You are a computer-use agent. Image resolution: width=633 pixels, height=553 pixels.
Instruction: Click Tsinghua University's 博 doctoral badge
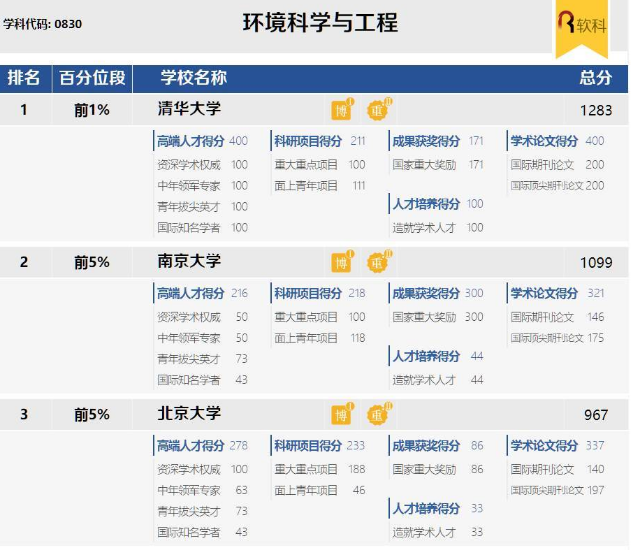click(342, 110)
